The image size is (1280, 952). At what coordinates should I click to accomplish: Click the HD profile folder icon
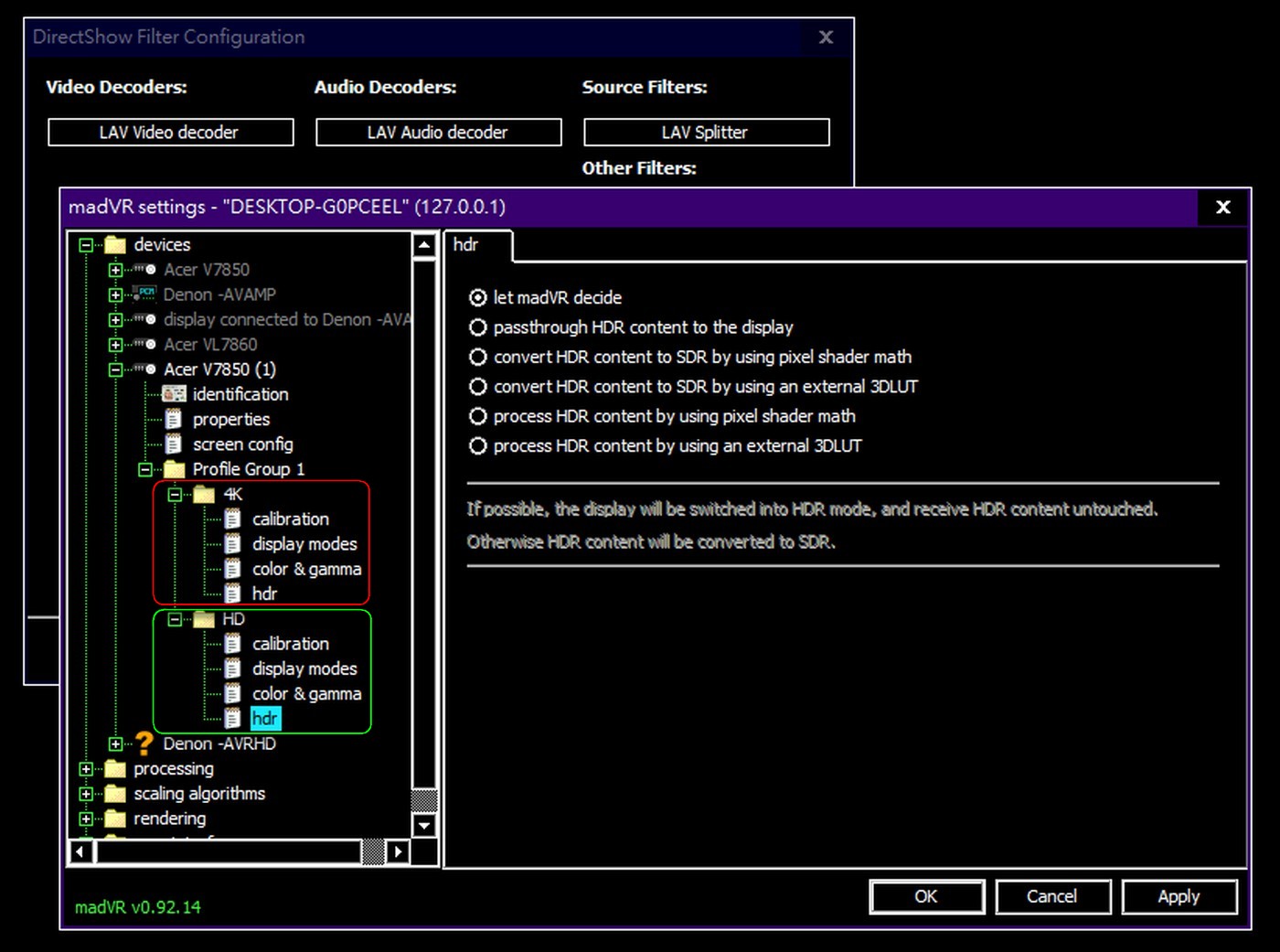click(x=204, y=619)
